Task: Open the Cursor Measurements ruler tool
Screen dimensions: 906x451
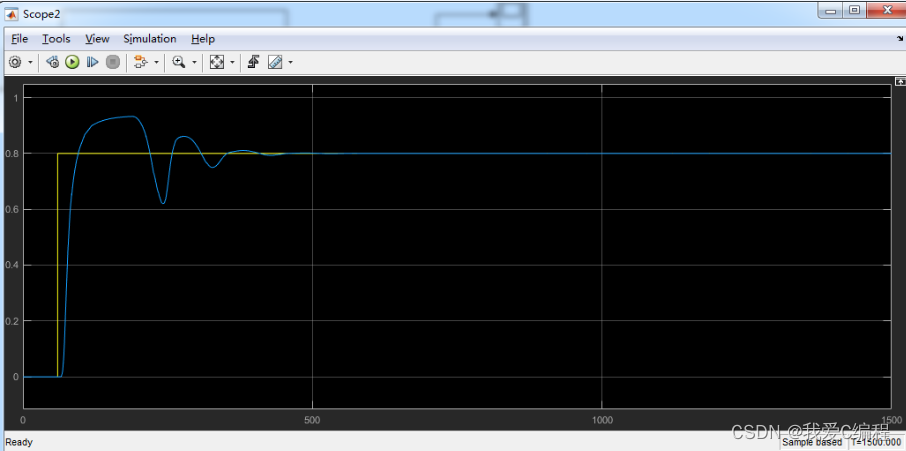Action: pos(275,62)
